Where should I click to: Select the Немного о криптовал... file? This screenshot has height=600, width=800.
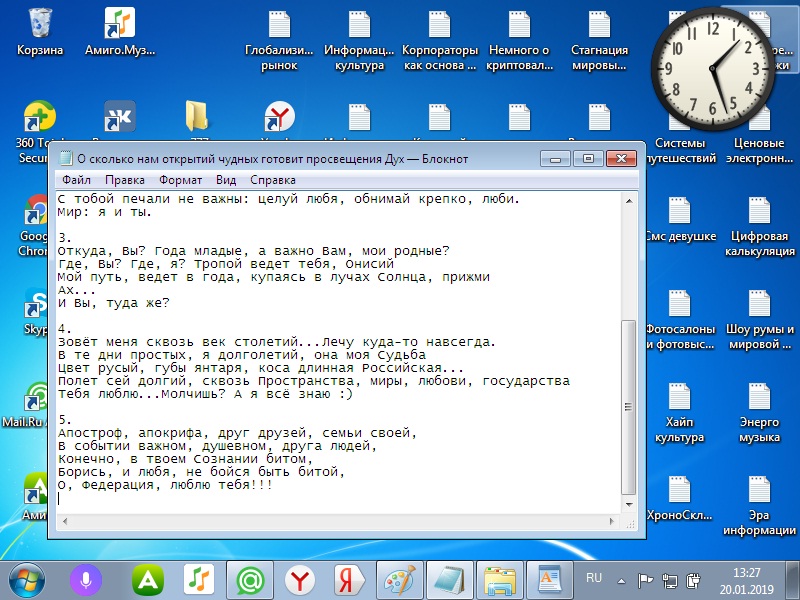519,41
